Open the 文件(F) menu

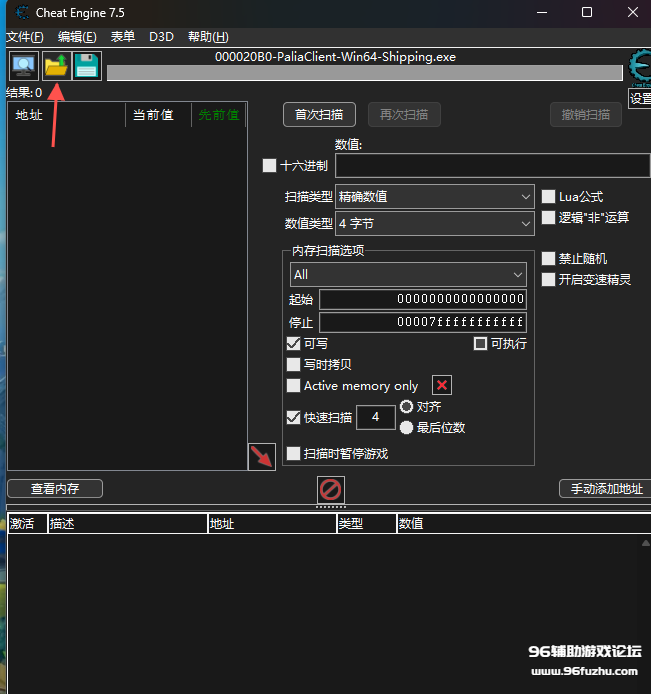click(x=25, y=37)
